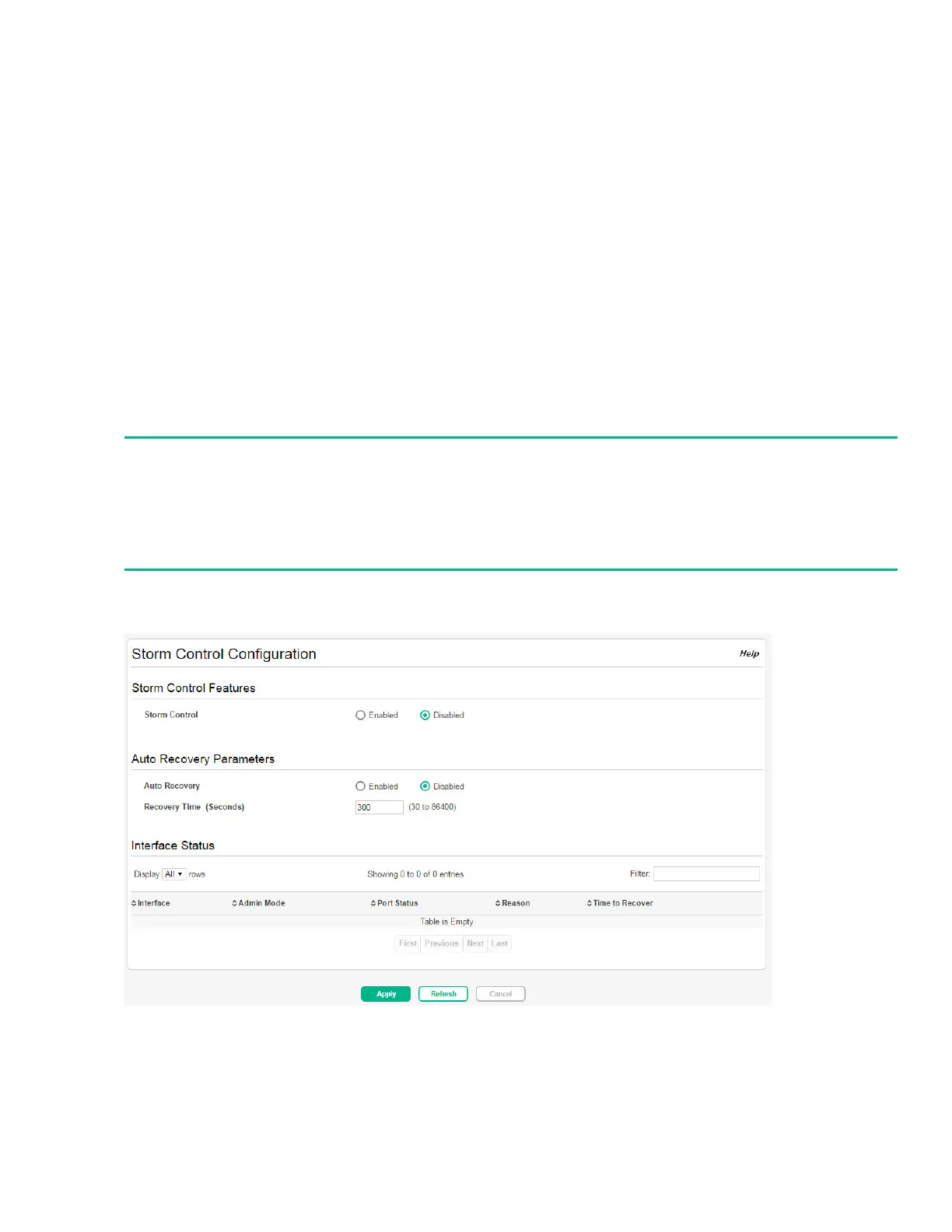The image size is (952, 1232).
Task: Click 'Storm Control Features' section heading
Action: pos(194,688)
